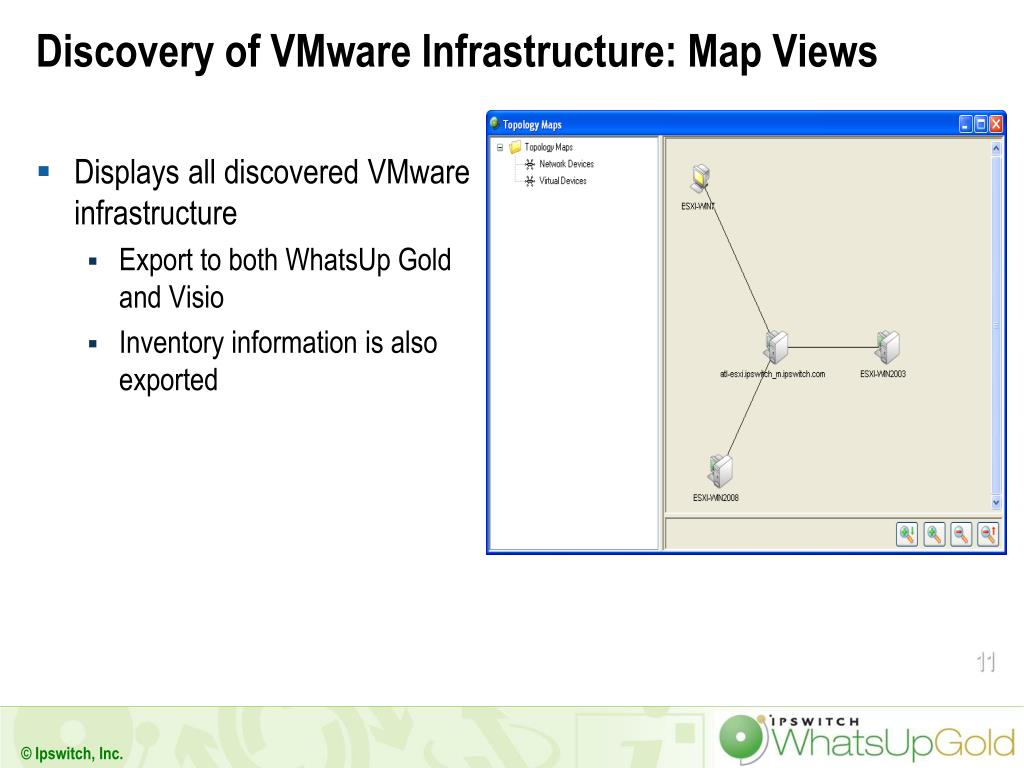The width and height of the screenshot is (1024, 768).
Task: Click the Network Devices node icon
Action: [x=530, y=164]
